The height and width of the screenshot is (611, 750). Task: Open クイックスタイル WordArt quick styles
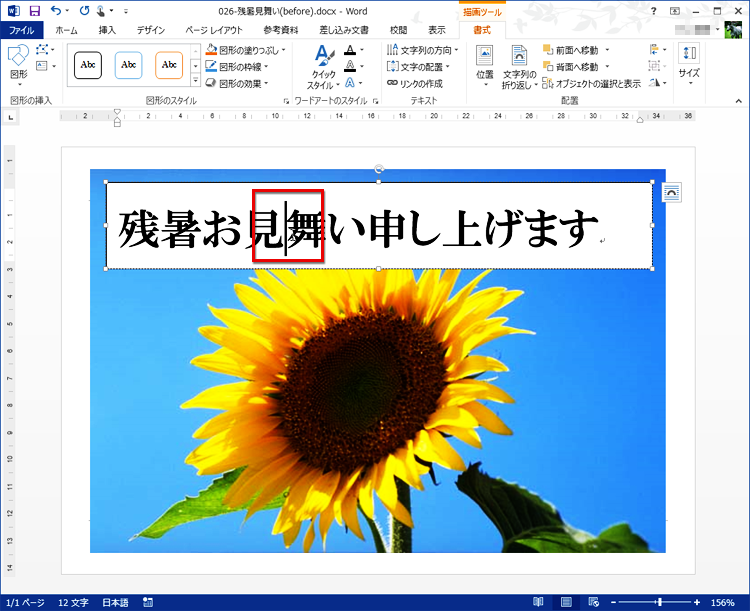[x=324, y=67]
